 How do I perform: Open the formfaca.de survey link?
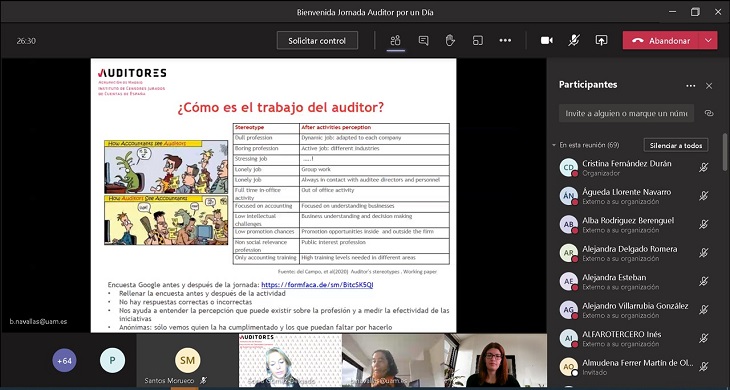317,285
